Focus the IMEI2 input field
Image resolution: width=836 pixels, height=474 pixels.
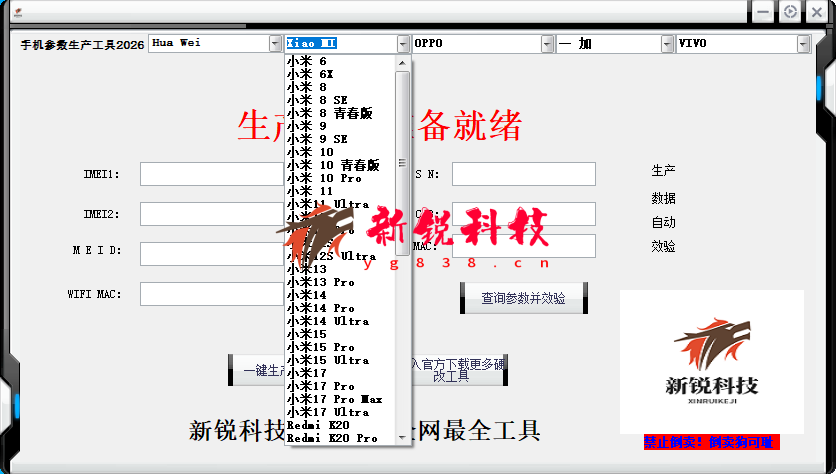coord(212,214)
